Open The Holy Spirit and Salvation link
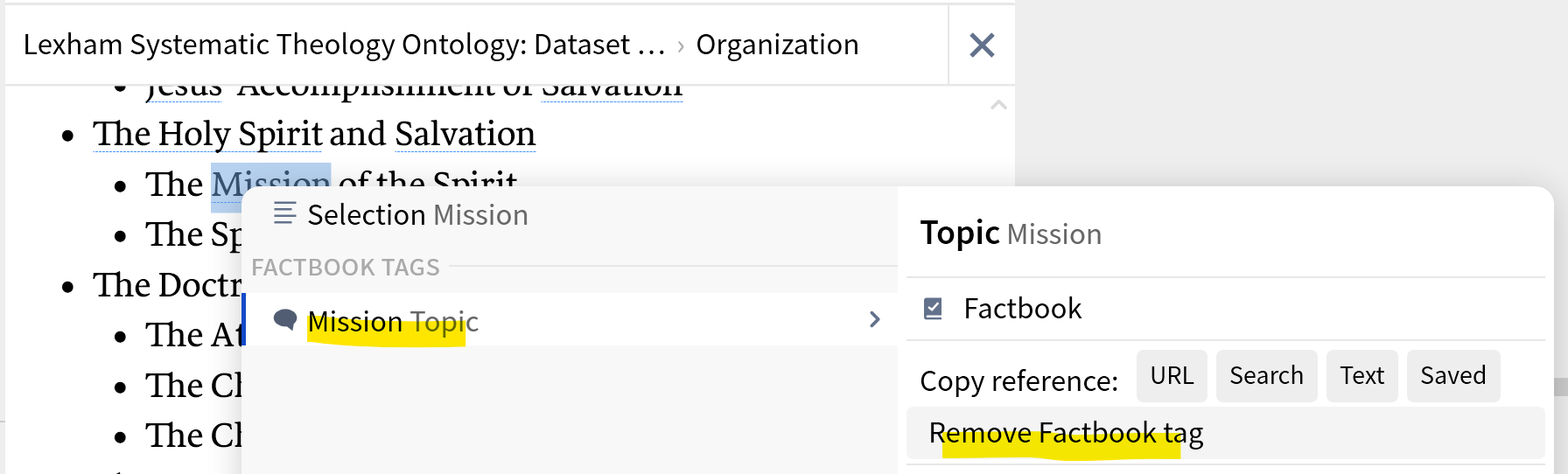This screenshot has width=1568, height=474. [x=314, y=134]
